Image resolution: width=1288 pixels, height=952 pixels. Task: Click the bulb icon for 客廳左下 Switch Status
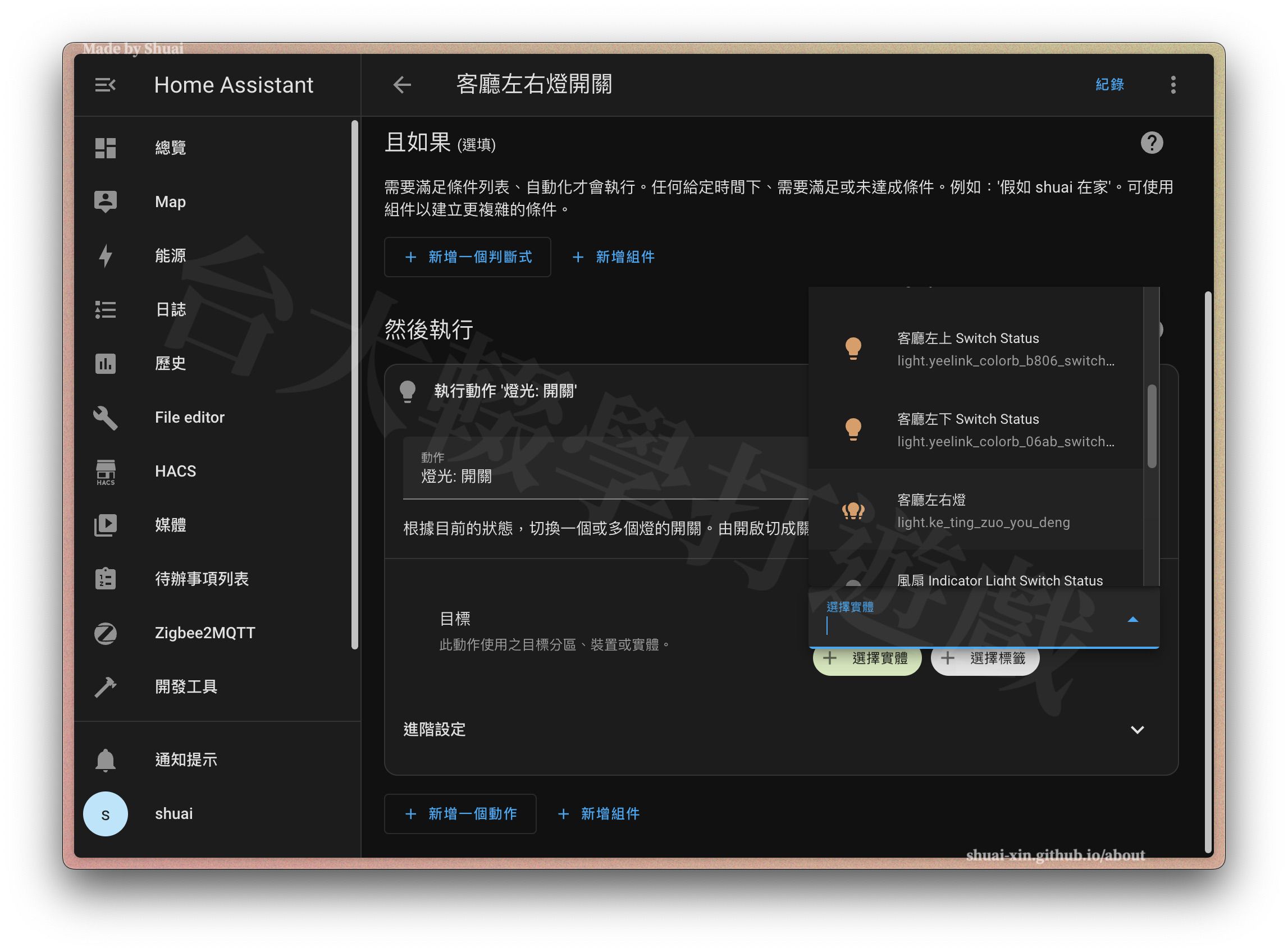click(853, 429)
